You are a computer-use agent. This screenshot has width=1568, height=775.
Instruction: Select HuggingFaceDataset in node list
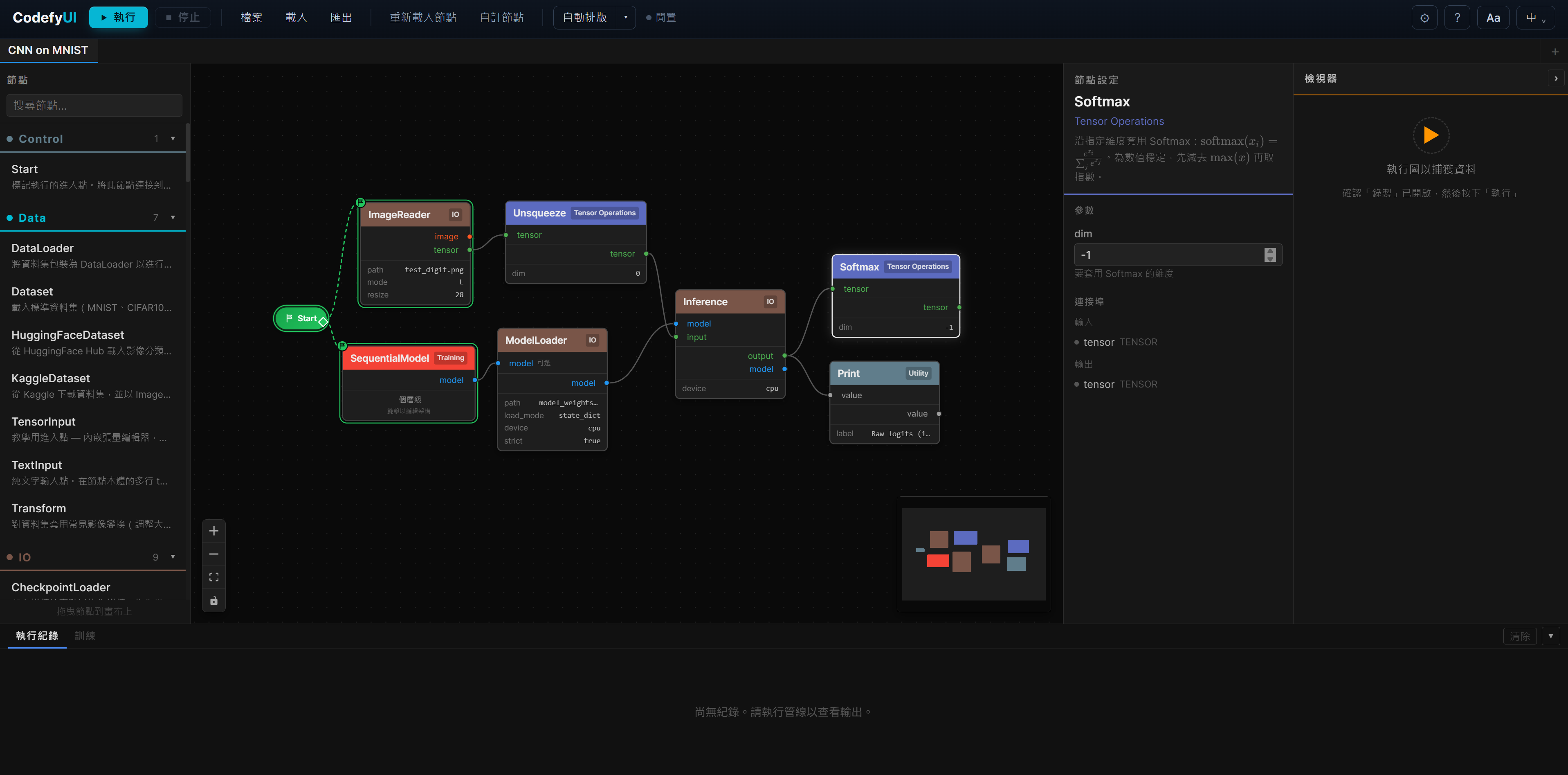(92, 342)
